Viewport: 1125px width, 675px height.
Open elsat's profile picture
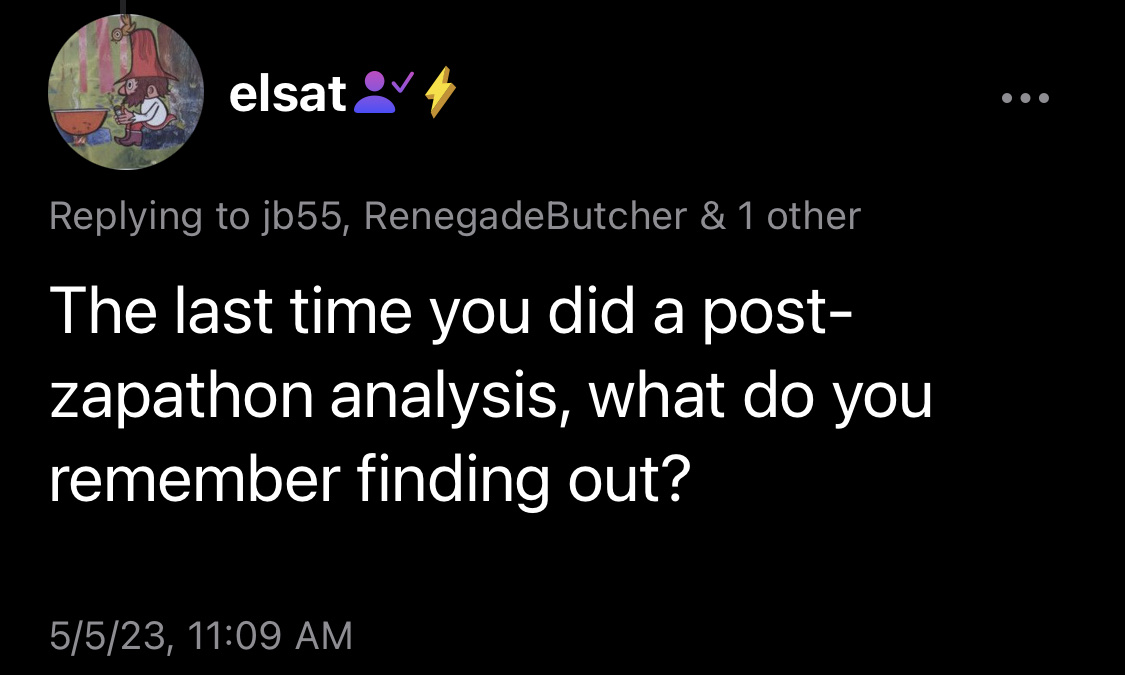126,92
